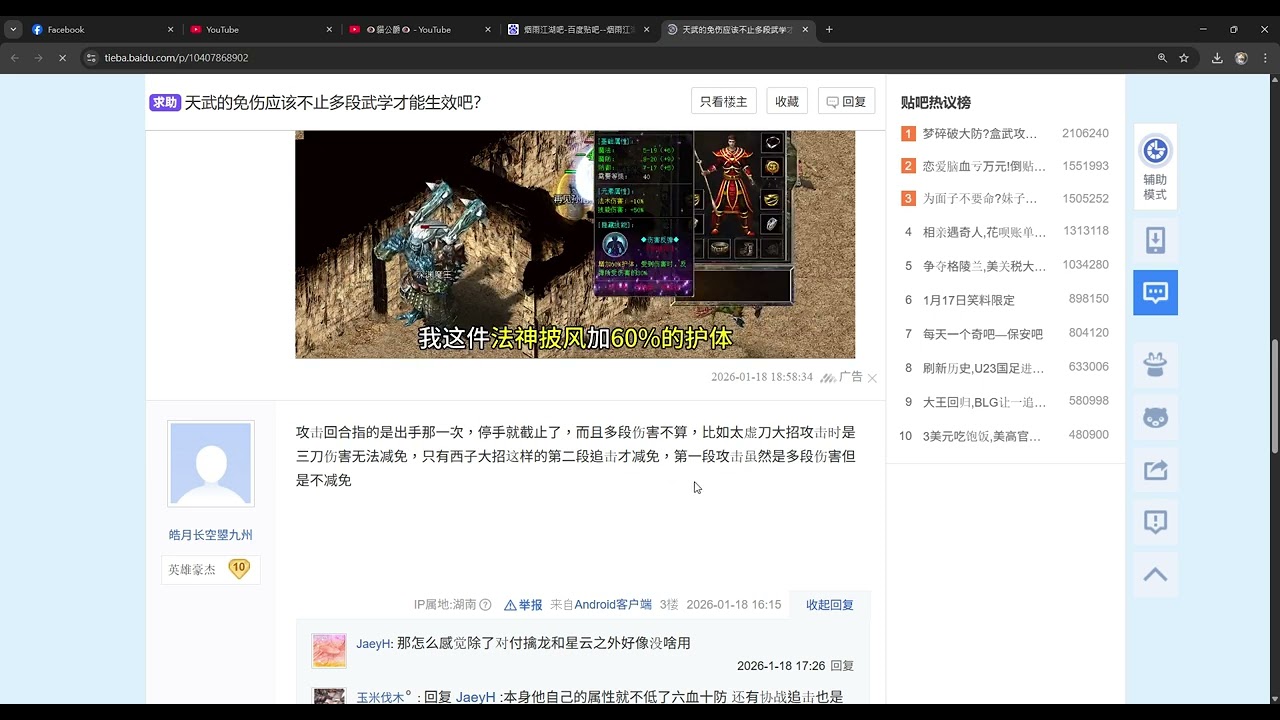Click the 回复 link under JaeyH's comment
Viewport: 1280px width, 720px height.
842,666
